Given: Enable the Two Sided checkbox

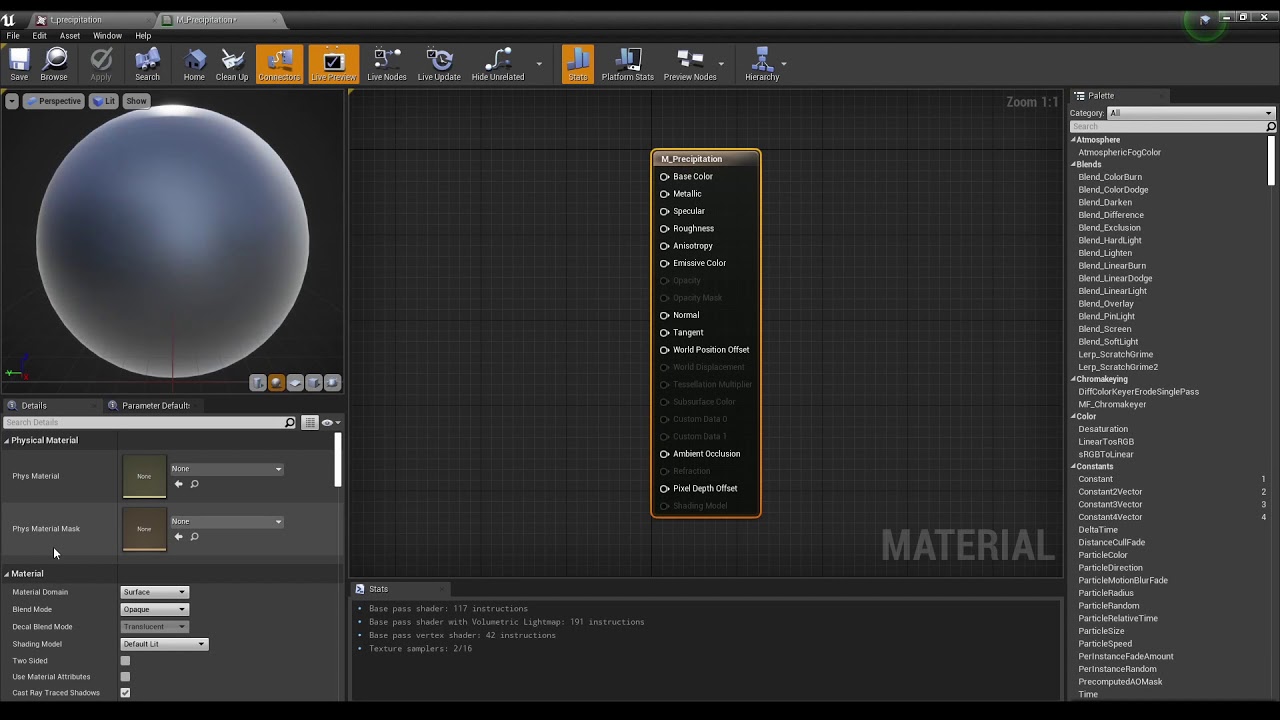Looking at the screenshot, I should click(125, 661).
